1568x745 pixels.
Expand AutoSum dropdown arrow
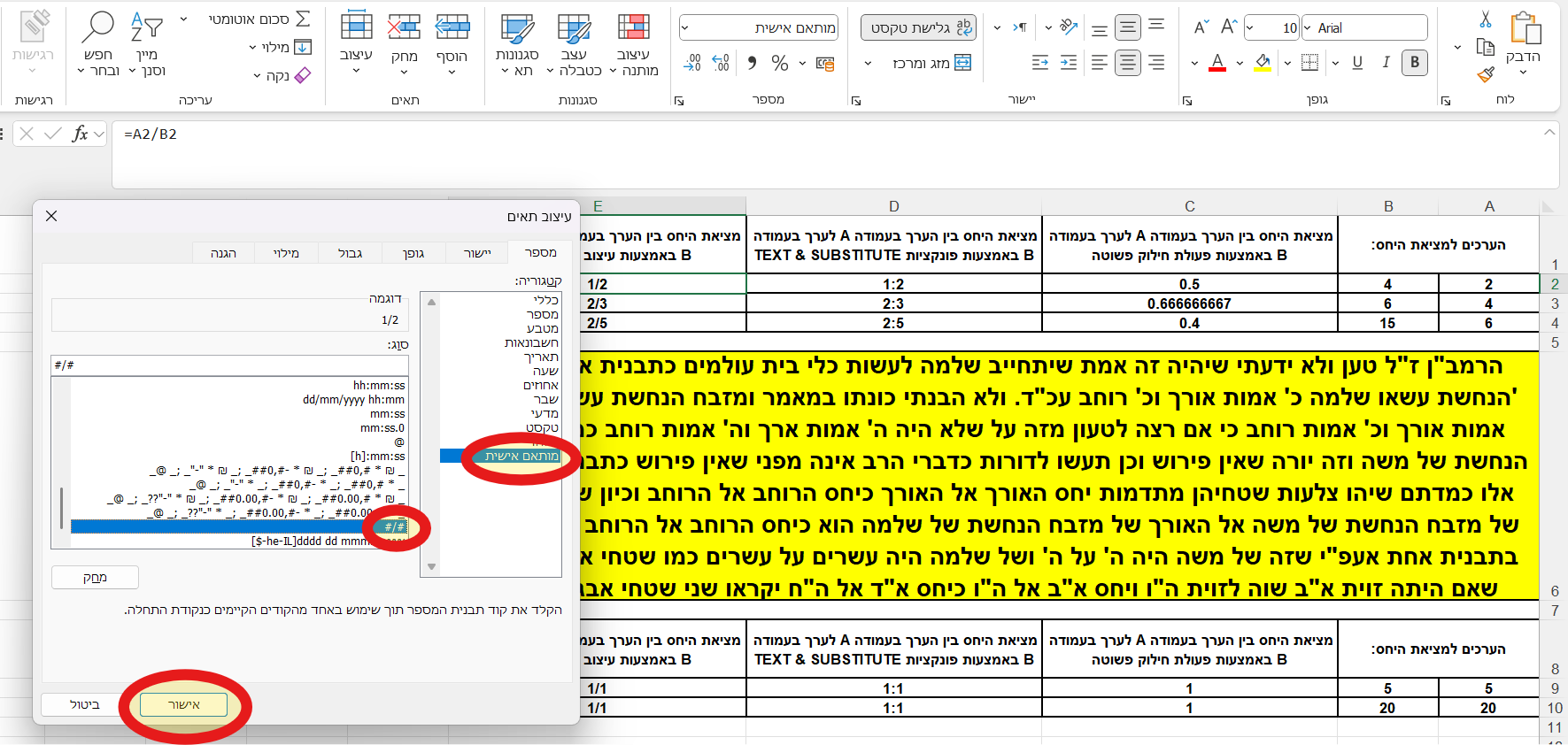[183, 19]
